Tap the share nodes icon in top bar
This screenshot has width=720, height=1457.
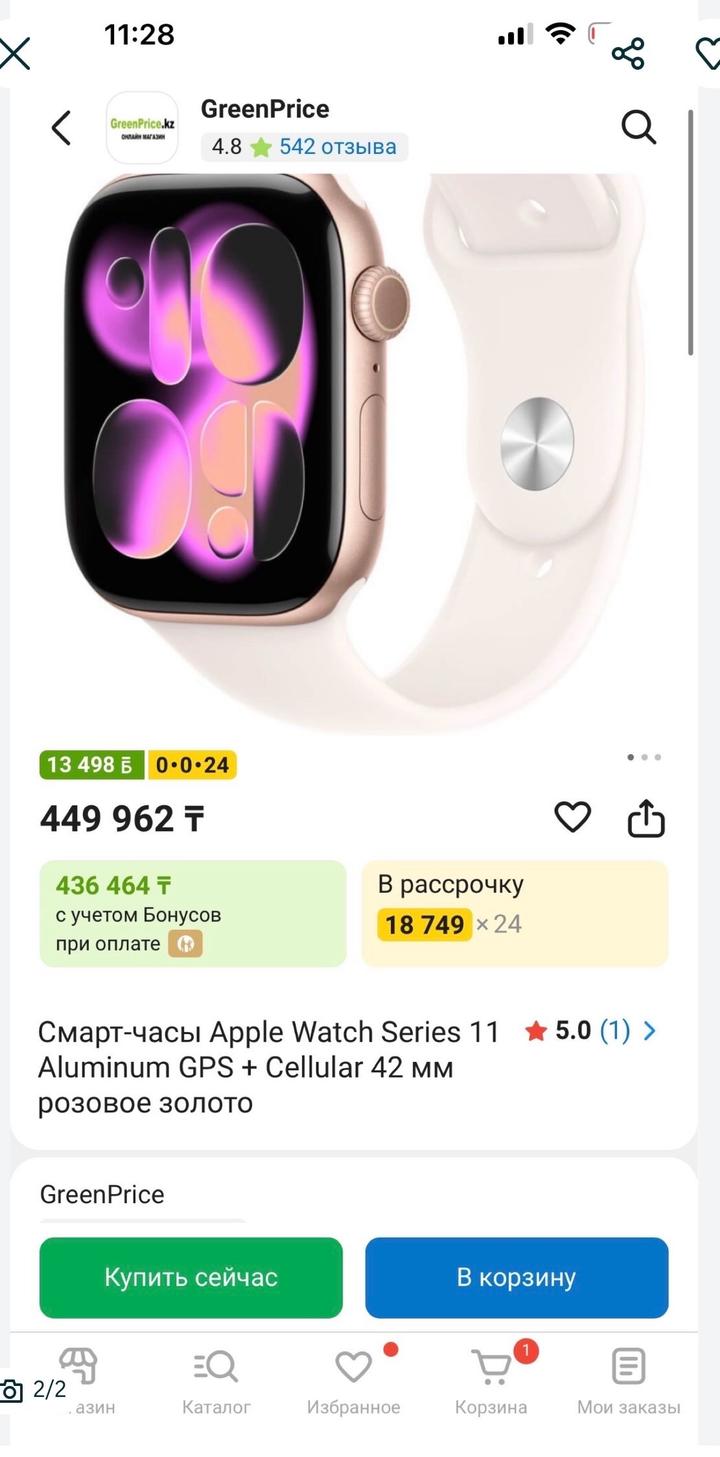pyautogui.click(x=628, y=53)
